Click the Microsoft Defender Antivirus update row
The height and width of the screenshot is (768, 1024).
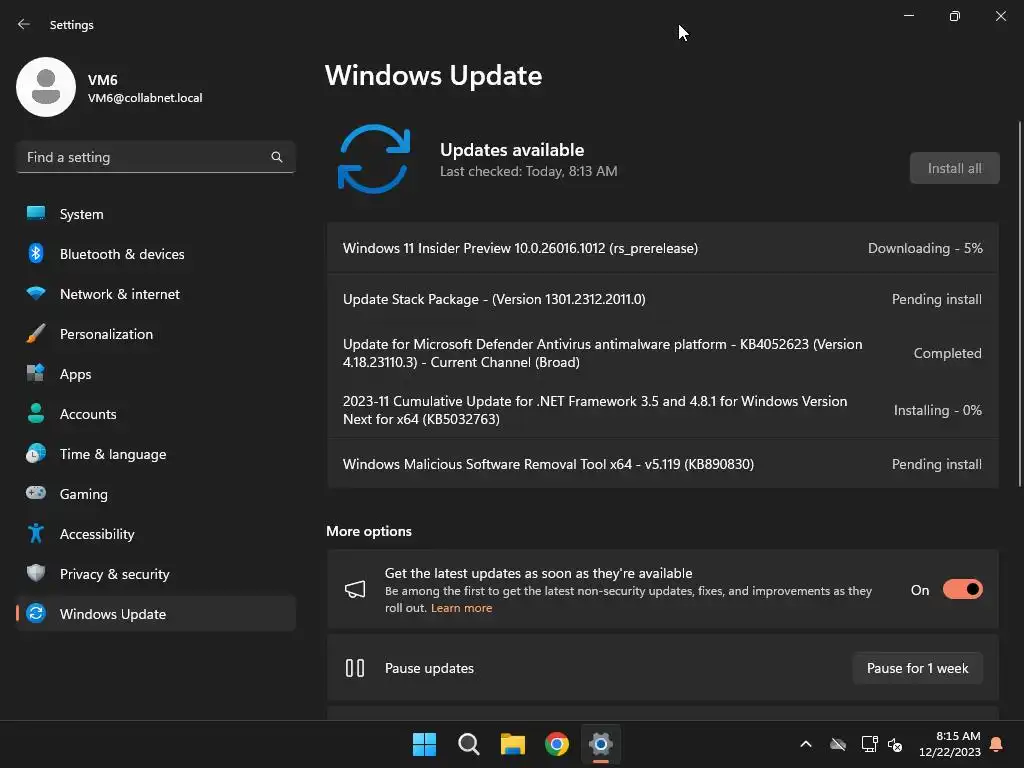(663, 353)
